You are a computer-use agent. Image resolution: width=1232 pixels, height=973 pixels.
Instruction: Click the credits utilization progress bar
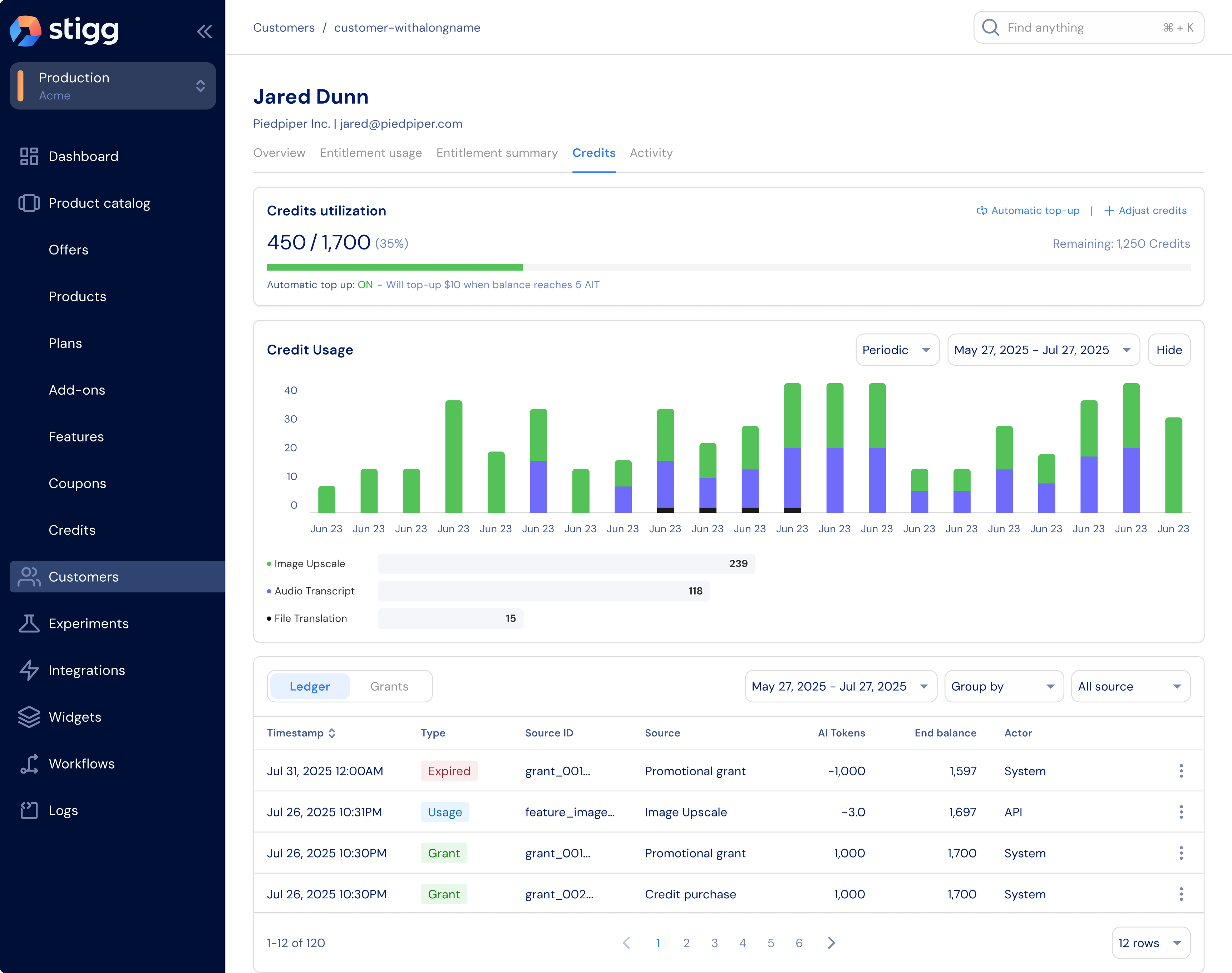728,267
